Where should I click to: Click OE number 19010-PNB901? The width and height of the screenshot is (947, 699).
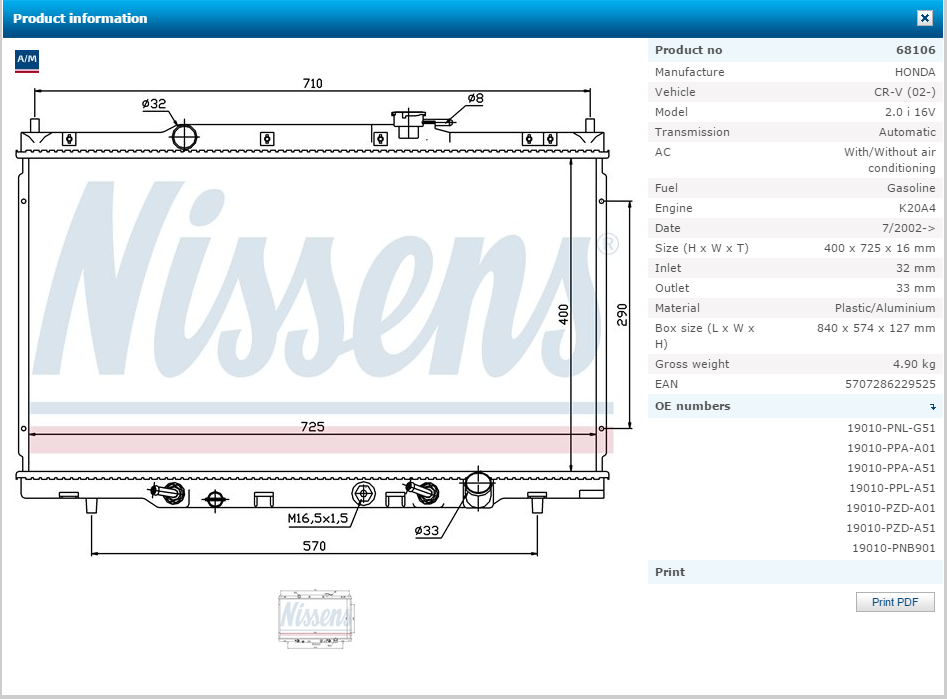[x=894, y=548]
